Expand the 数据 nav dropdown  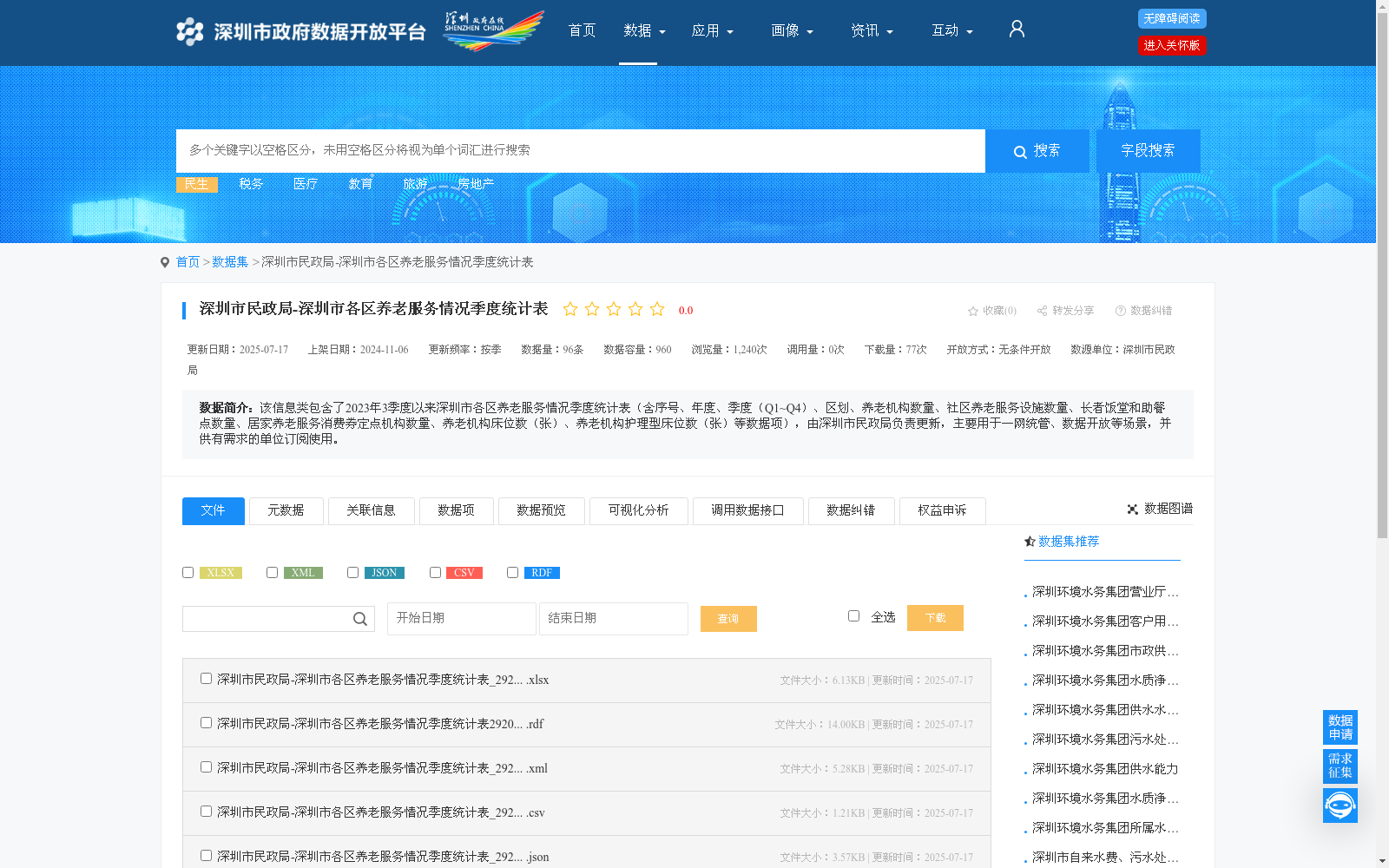point(644,30)
